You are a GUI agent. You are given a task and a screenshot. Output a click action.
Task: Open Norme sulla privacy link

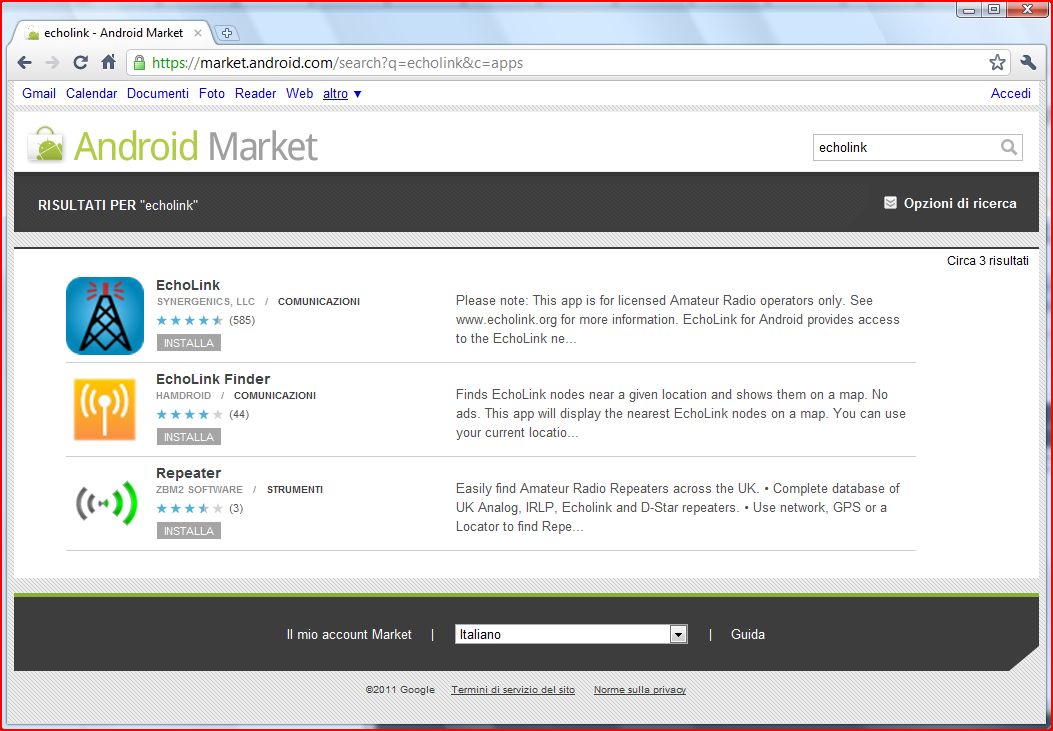640,689
